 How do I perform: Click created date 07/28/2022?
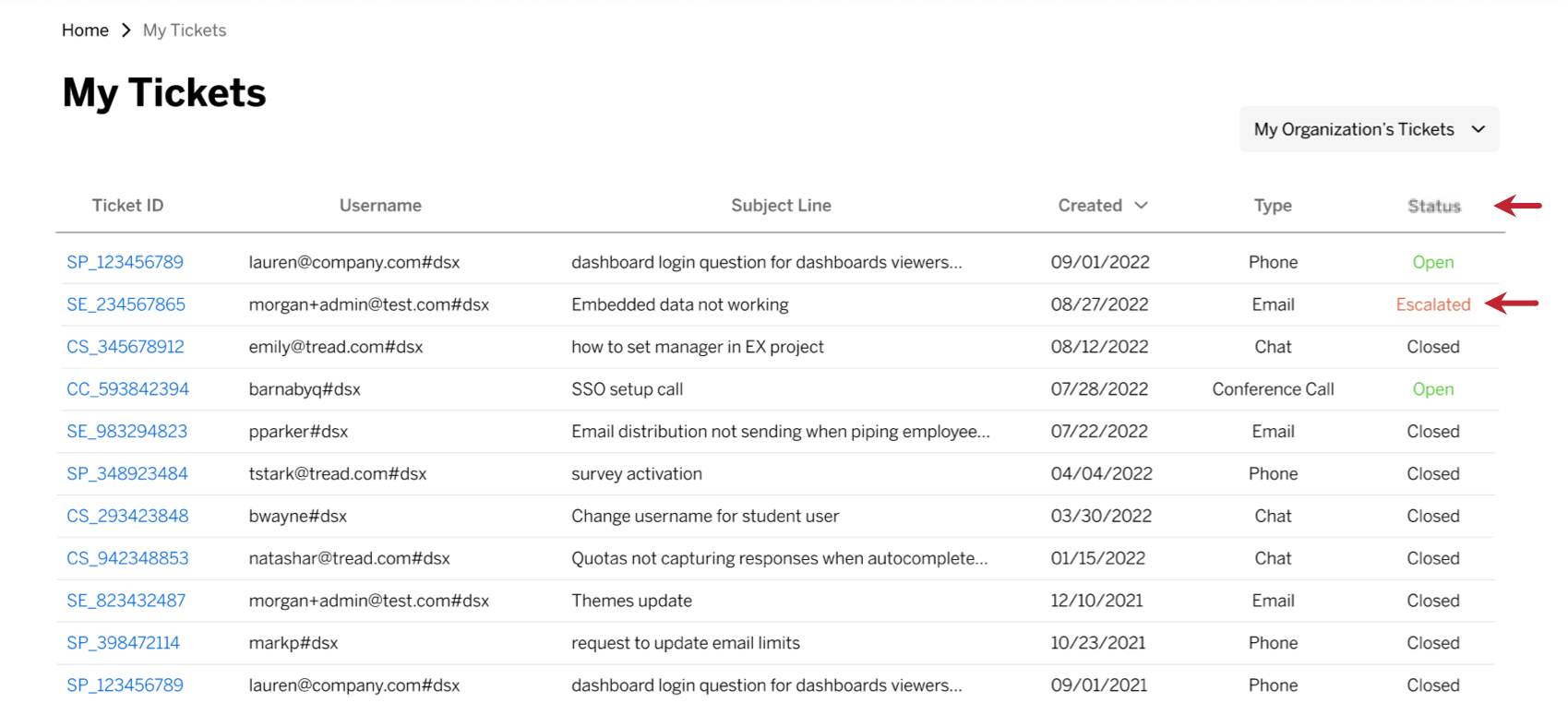tap(1100, 389)
